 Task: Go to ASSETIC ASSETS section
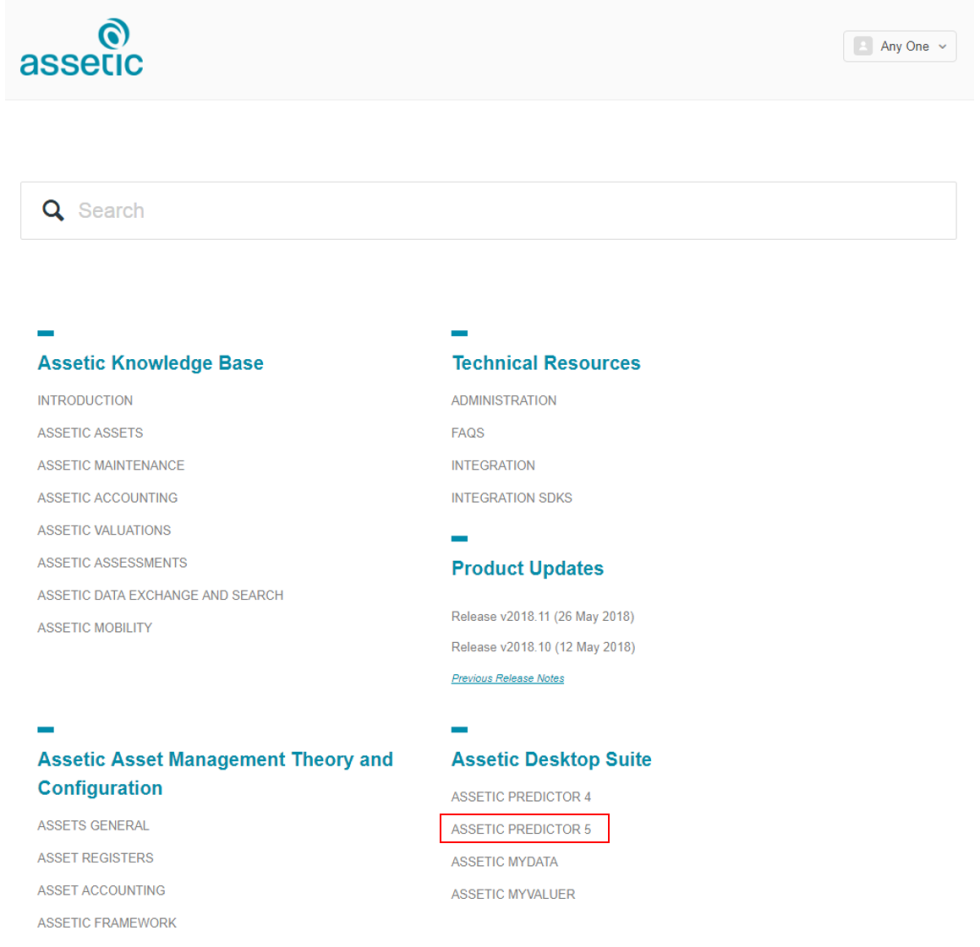90,433
